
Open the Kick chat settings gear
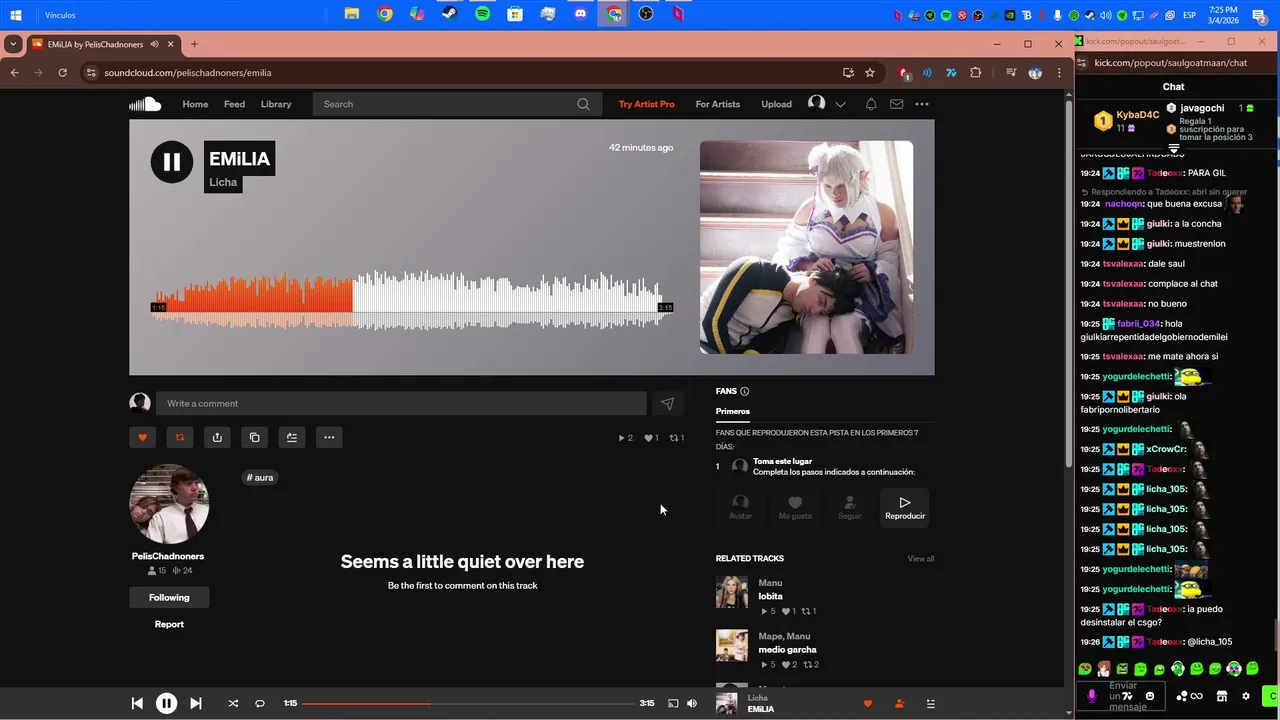(1246, 696)
